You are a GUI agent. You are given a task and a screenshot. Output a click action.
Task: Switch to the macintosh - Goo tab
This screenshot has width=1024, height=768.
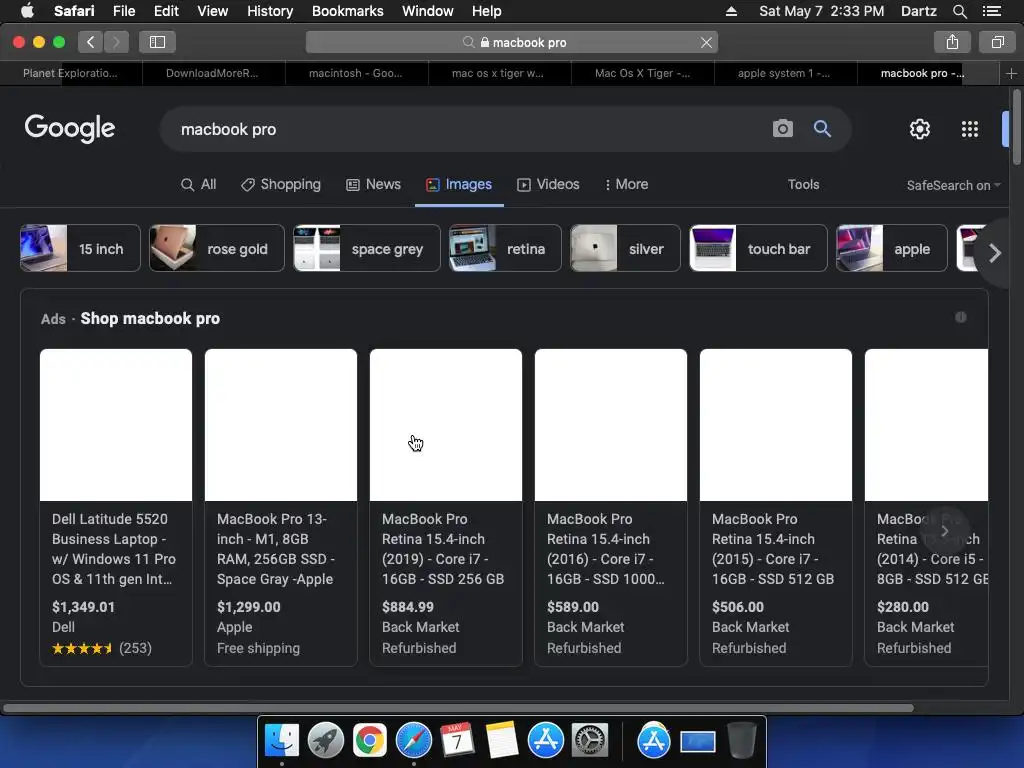356,73
